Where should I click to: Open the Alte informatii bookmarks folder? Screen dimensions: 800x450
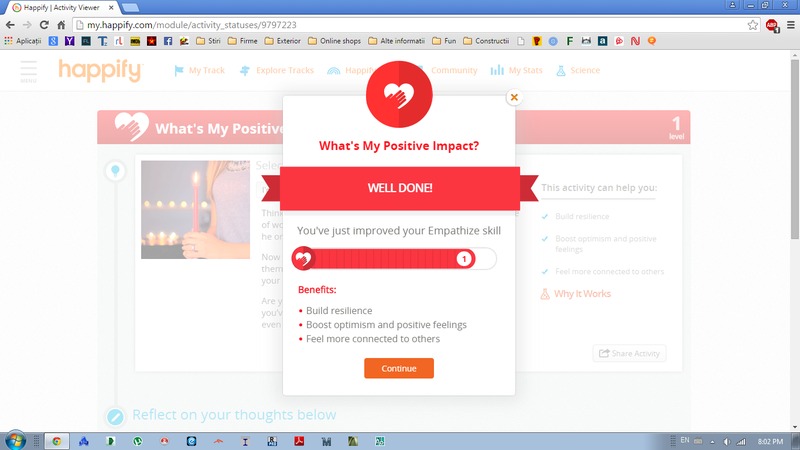point(396,41)
